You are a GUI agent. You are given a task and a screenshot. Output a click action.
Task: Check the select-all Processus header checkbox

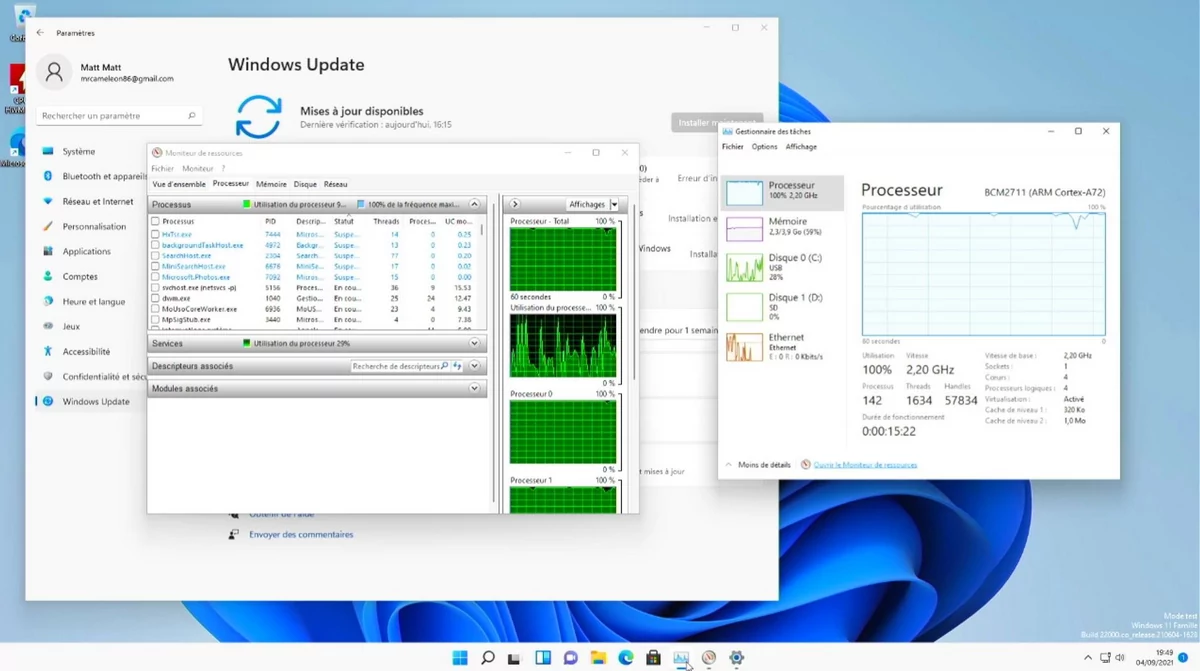click(x=155, y=221)
